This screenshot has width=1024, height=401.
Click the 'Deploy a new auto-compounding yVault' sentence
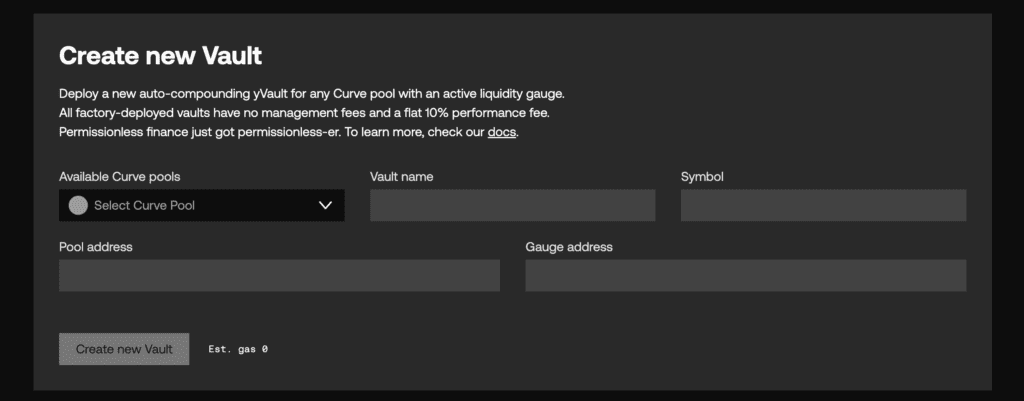(312, 93)
